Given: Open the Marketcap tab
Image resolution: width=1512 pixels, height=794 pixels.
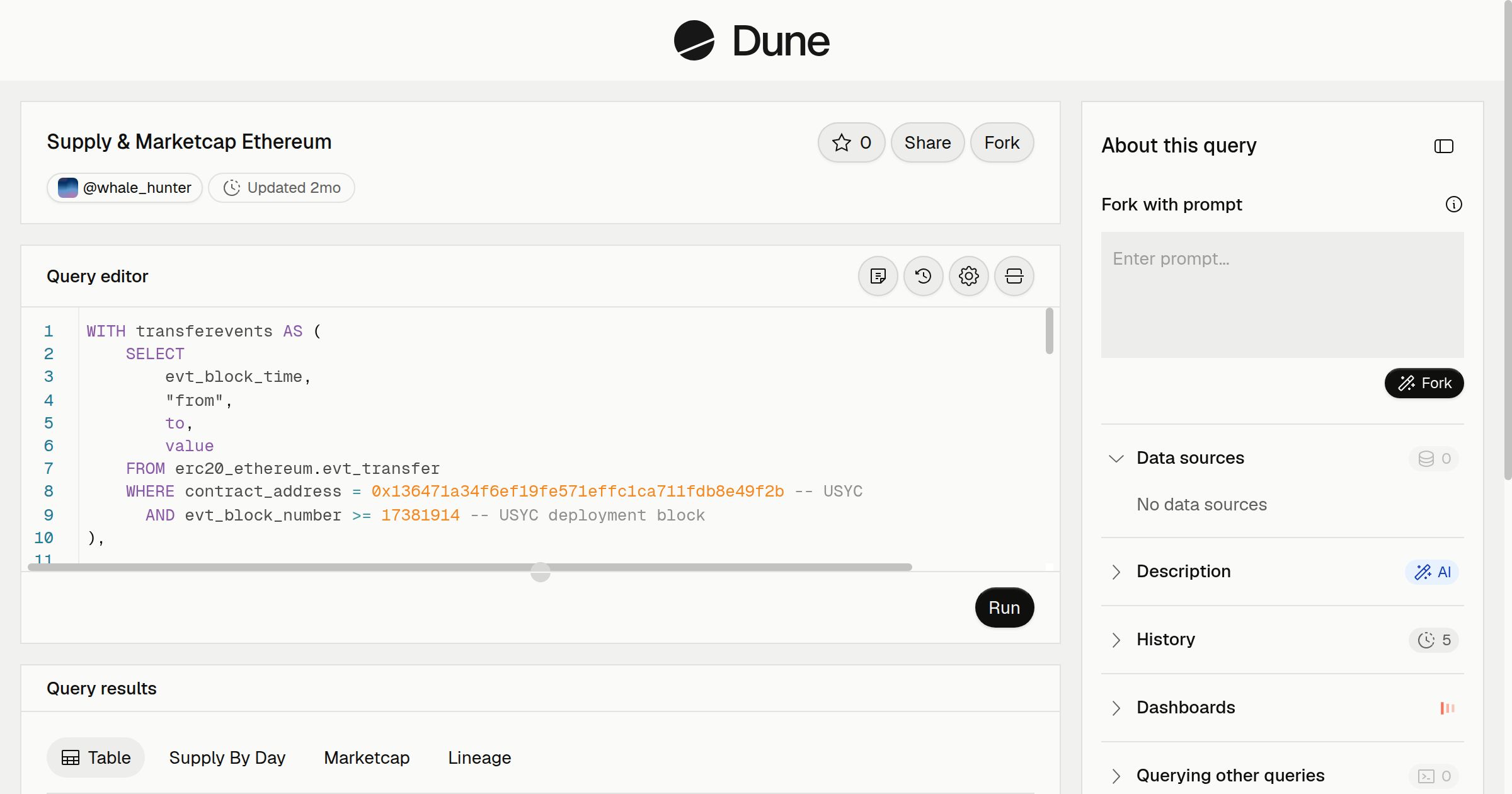Looking at the screenshot, I should (x=367, y=757).
